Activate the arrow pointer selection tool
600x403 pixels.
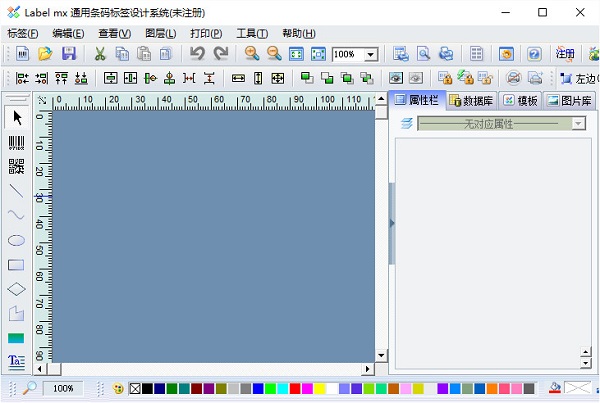coord(16,117)
